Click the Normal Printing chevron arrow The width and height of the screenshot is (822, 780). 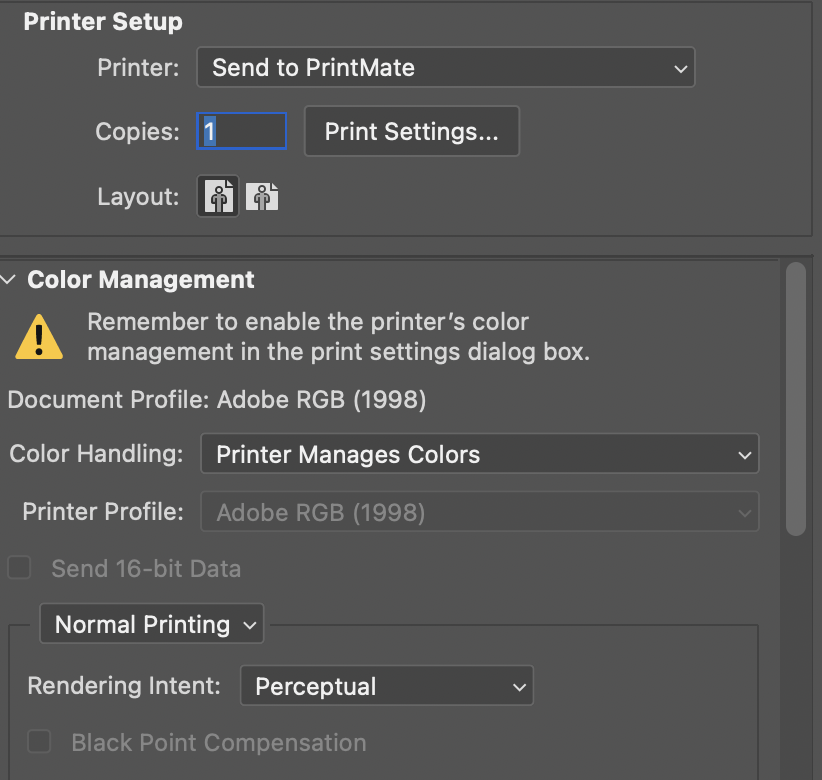(250, 625)
